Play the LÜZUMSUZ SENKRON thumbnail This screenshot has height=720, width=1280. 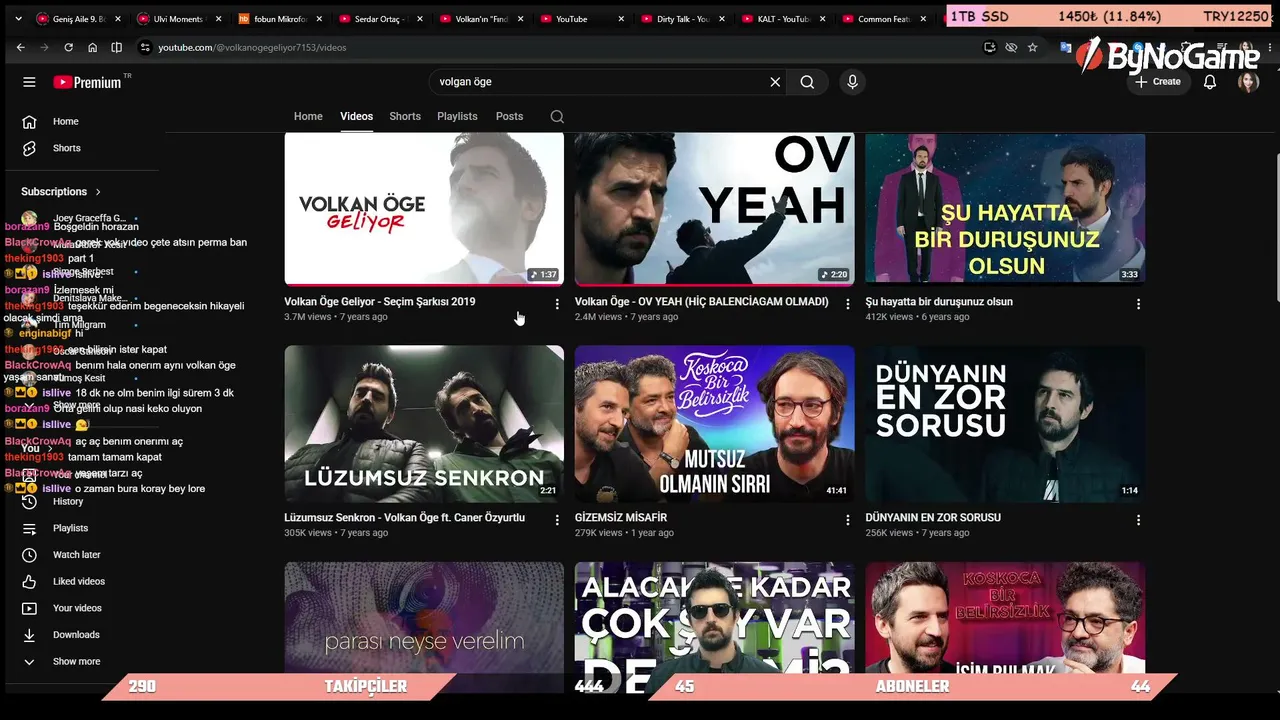424,424
